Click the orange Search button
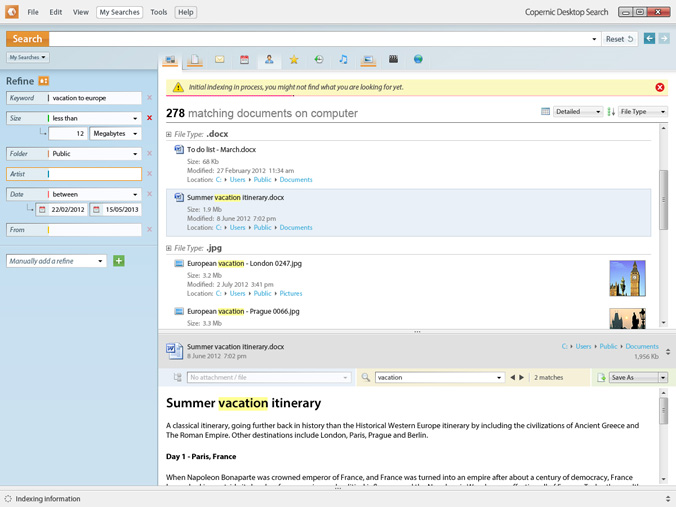This screenshot has width=676, height=507. 27,39
